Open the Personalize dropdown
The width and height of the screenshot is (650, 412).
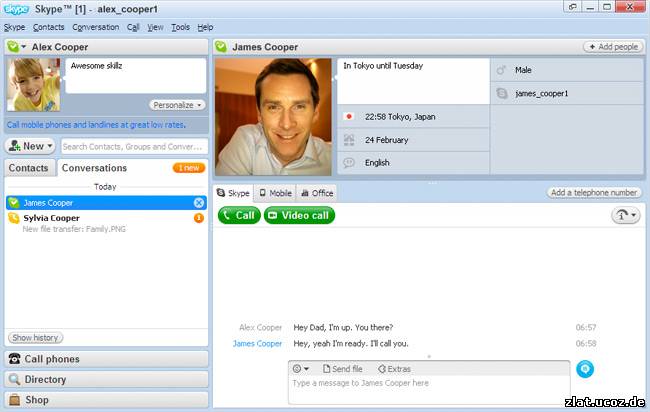tap(177, 105)
